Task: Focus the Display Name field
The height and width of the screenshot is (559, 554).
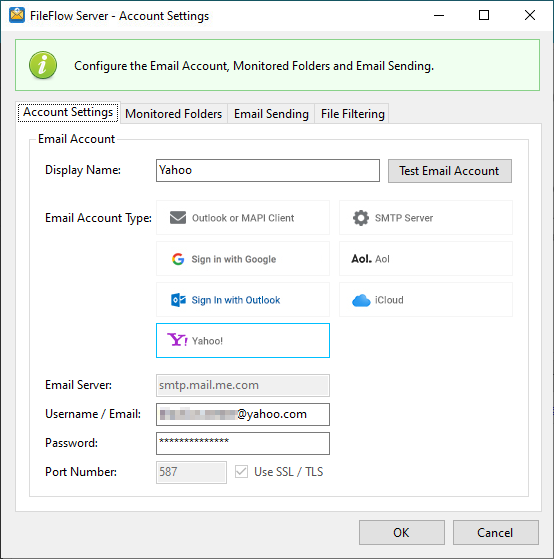Action: coord(268,170)
